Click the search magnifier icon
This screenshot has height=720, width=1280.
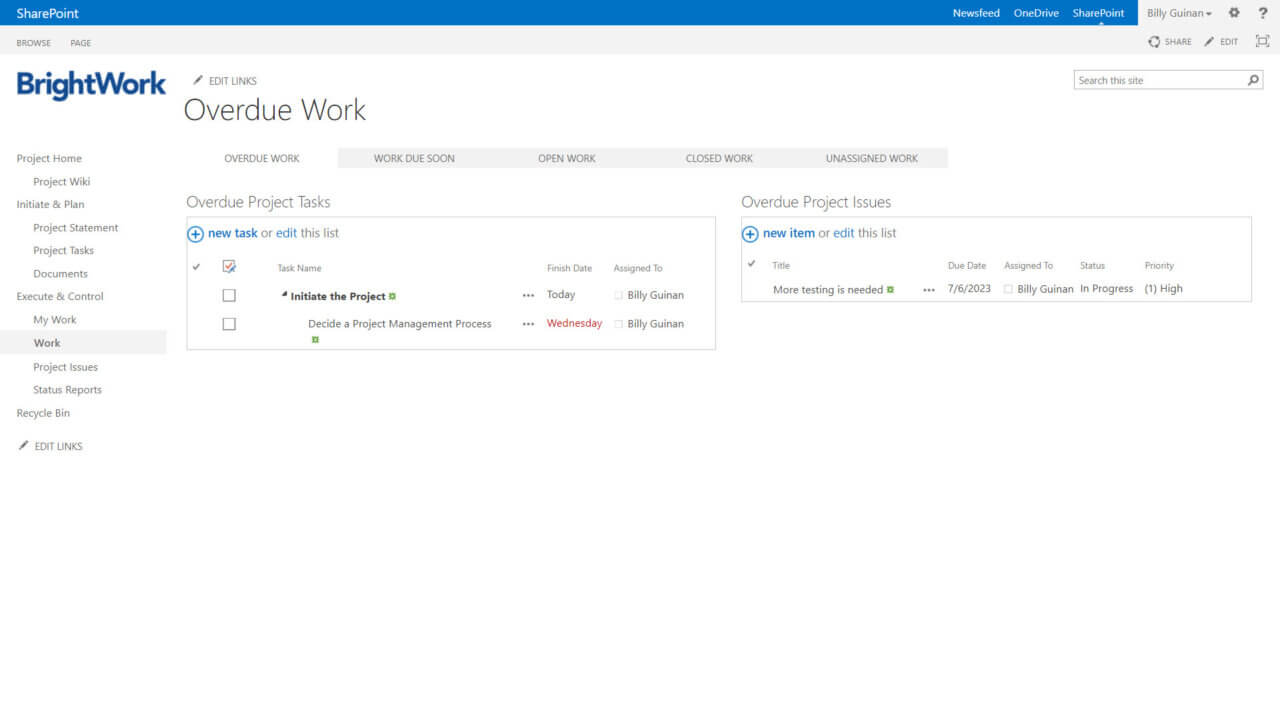pos(1253,79)
